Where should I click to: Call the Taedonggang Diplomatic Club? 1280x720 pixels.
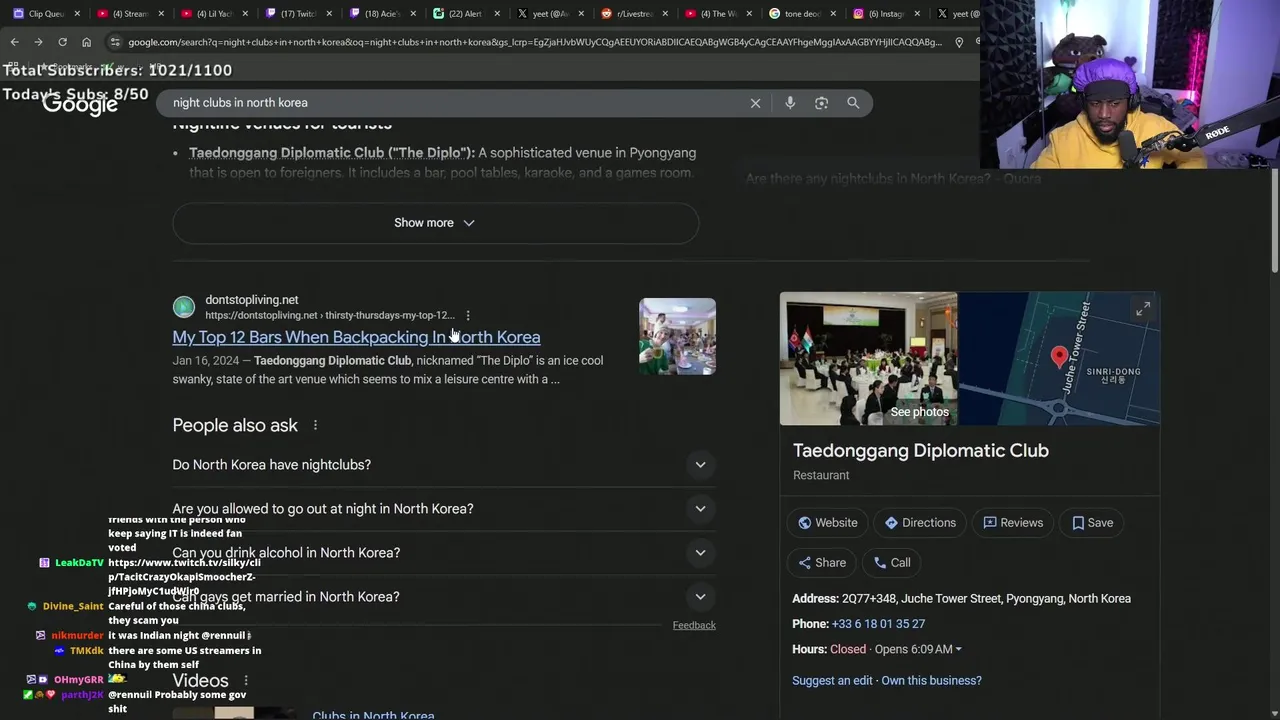tap(892, 563)
